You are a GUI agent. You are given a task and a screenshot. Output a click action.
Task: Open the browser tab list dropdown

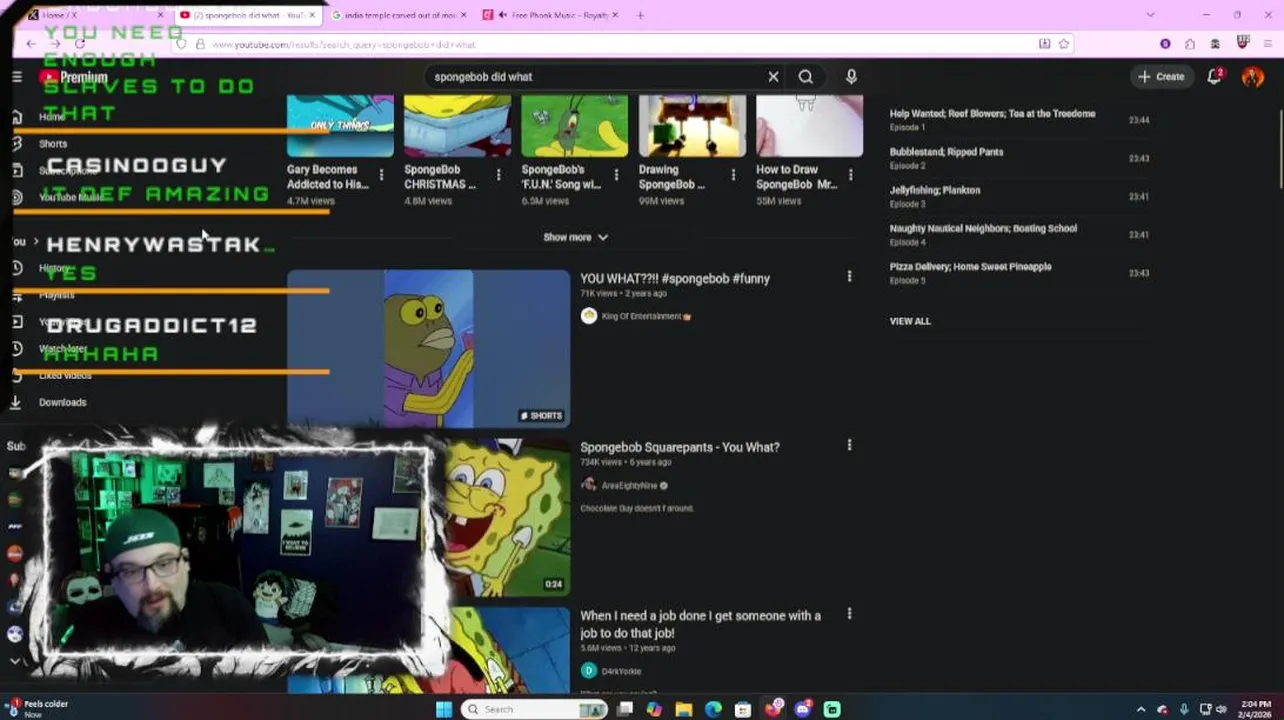[1150, 15]
